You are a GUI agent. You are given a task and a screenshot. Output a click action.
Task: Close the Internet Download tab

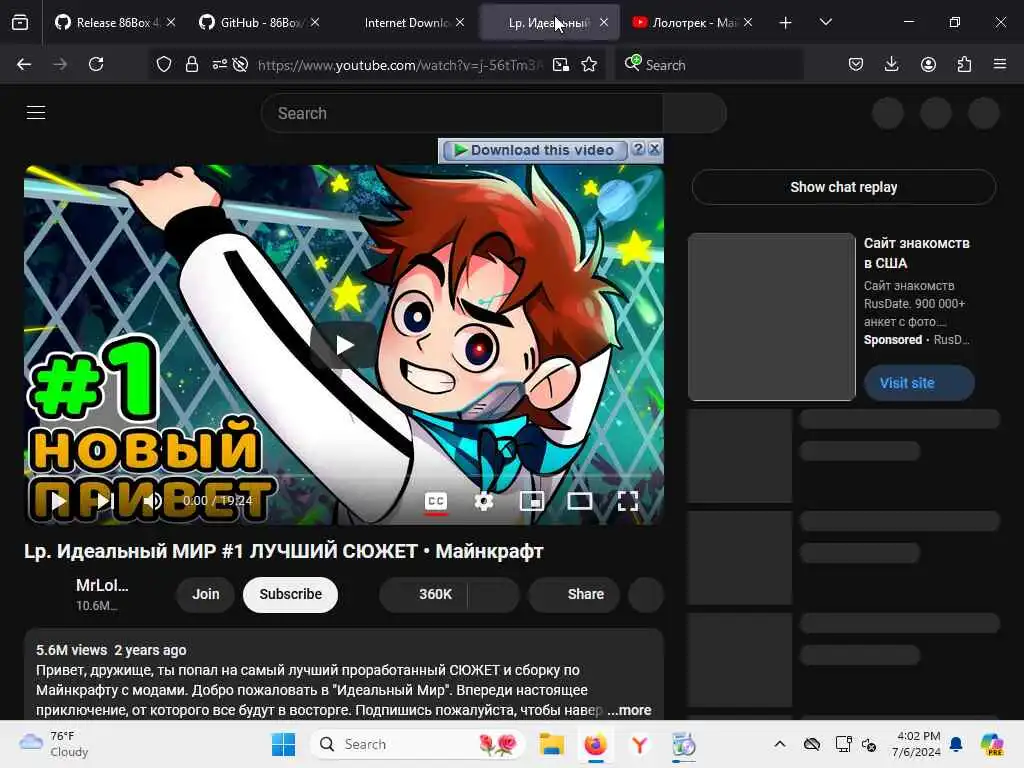pyautogui.click(x=460, y=22)
